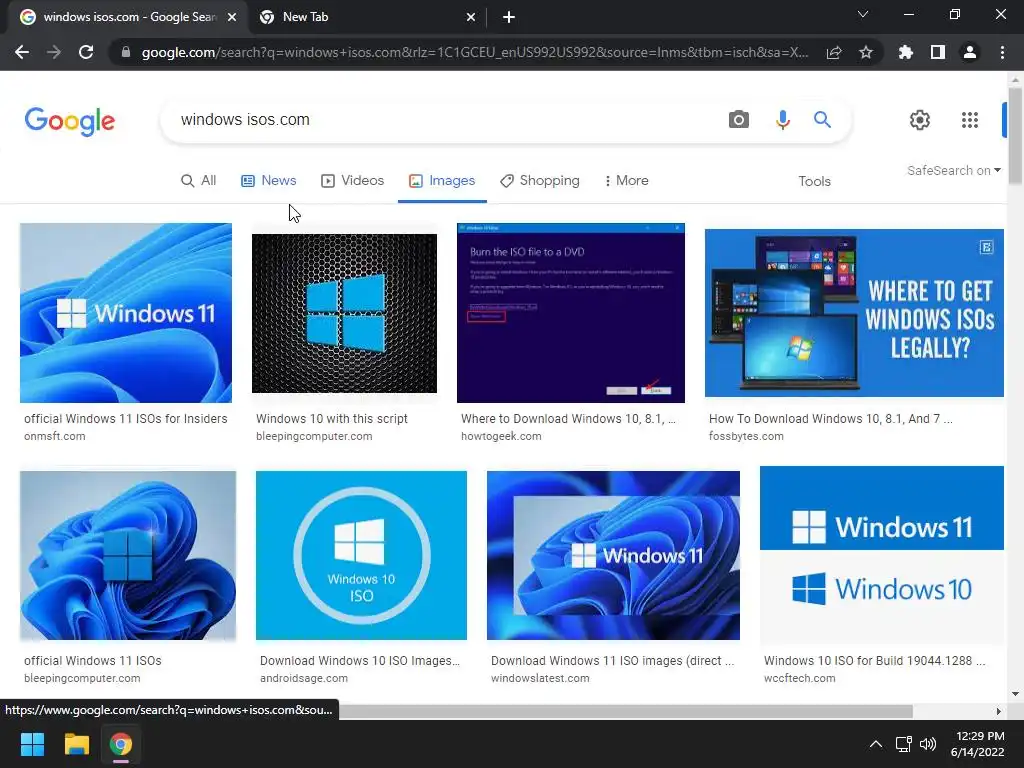Image resolution: width=1024 pixels, height=768 pixels.
Task: Click the vertical page scrollbar thumb
Action: pos(1015,135)
